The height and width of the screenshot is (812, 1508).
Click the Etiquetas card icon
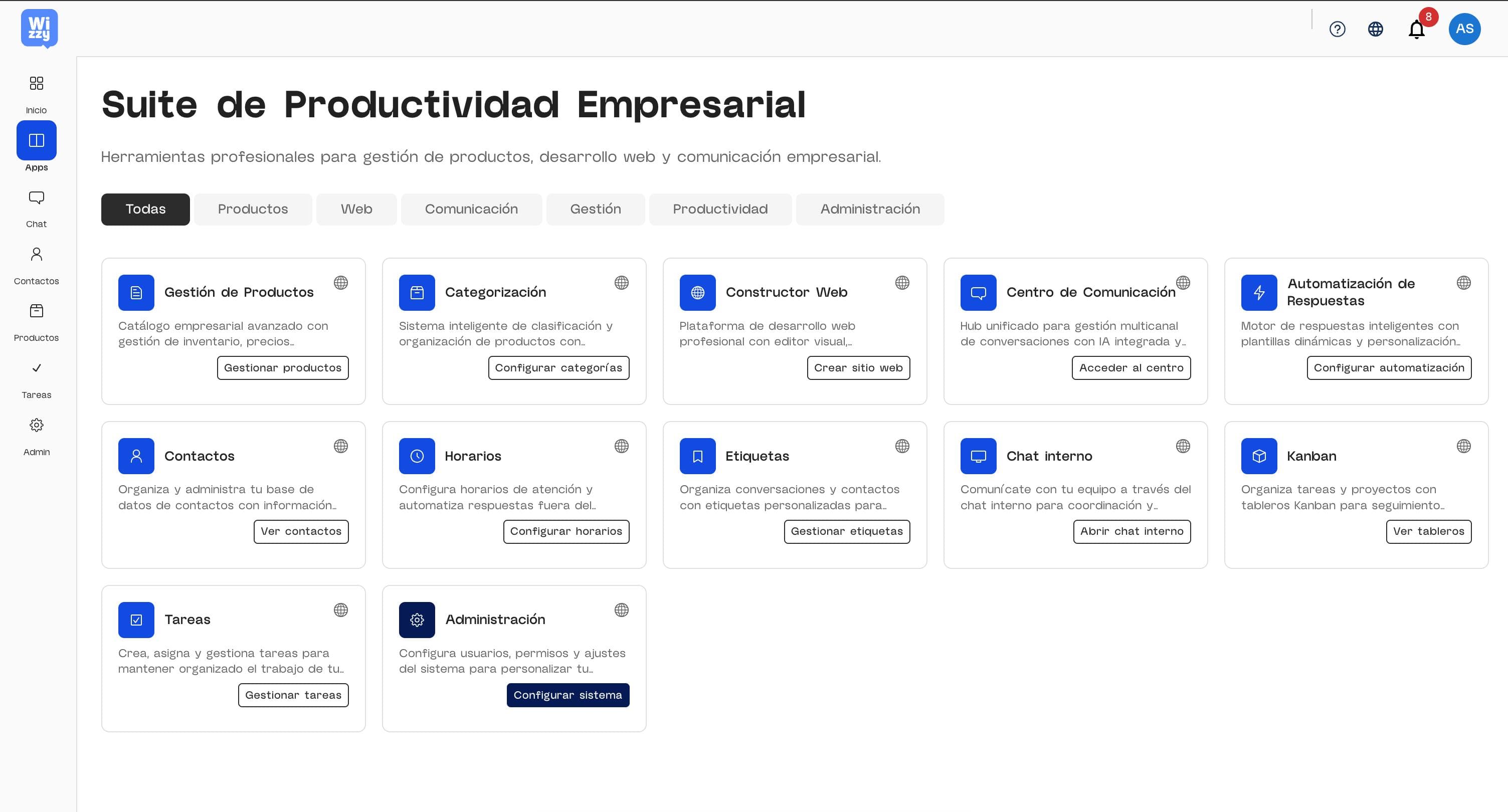(697, 456)
